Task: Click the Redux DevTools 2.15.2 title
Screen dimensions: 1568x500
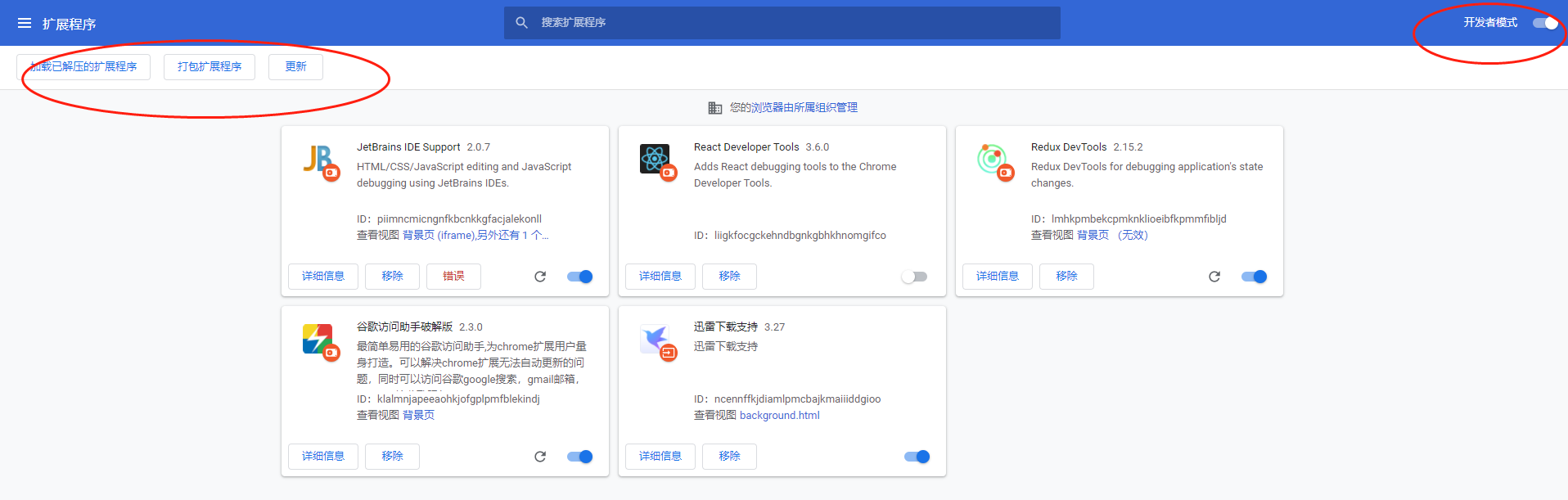Action: tap(1087, 147)
